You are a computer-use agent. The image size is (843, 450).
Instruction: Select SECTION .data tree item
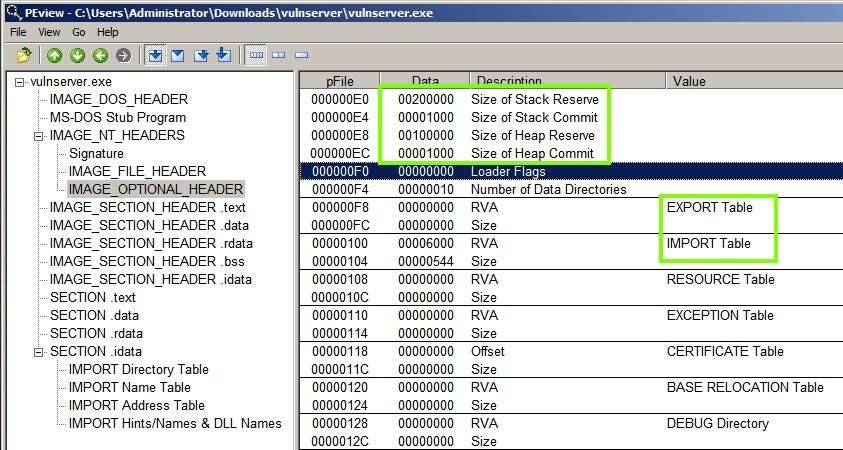click(94, 315)
